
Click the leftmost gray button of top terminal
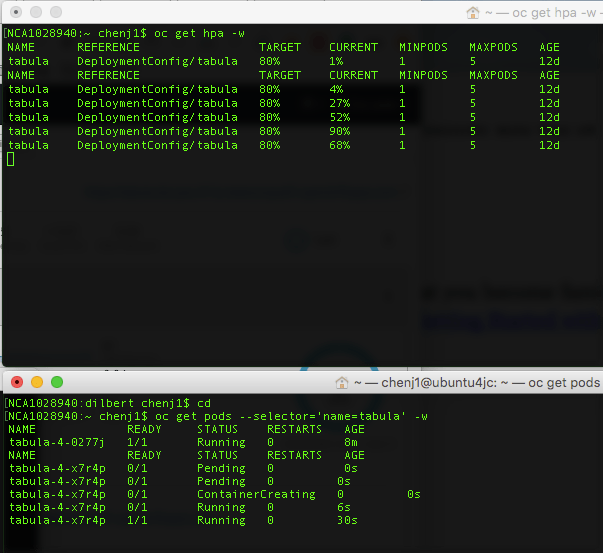[15, 12]
